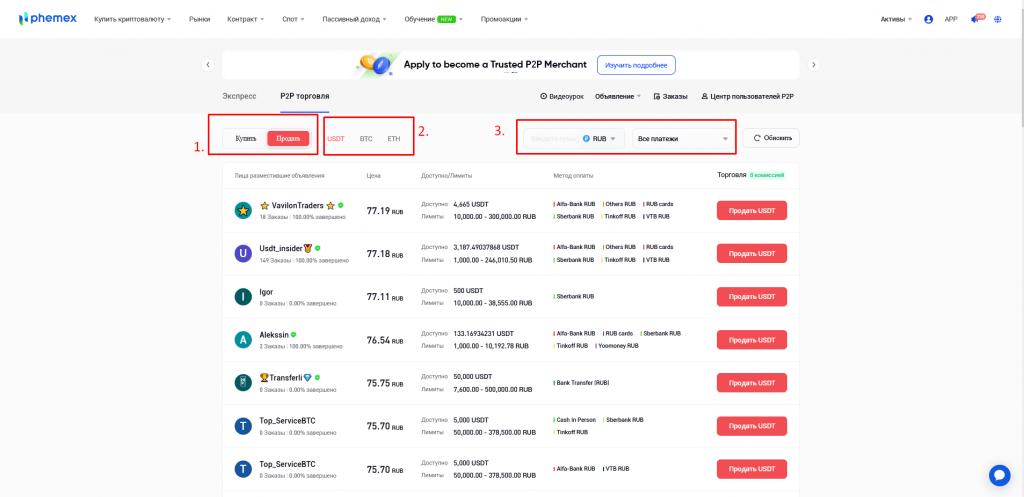Click Yoomoney RUB payment method
The width and height of the screenshot is (1024, 497).
pyautogui.click(x=617, y=345)
